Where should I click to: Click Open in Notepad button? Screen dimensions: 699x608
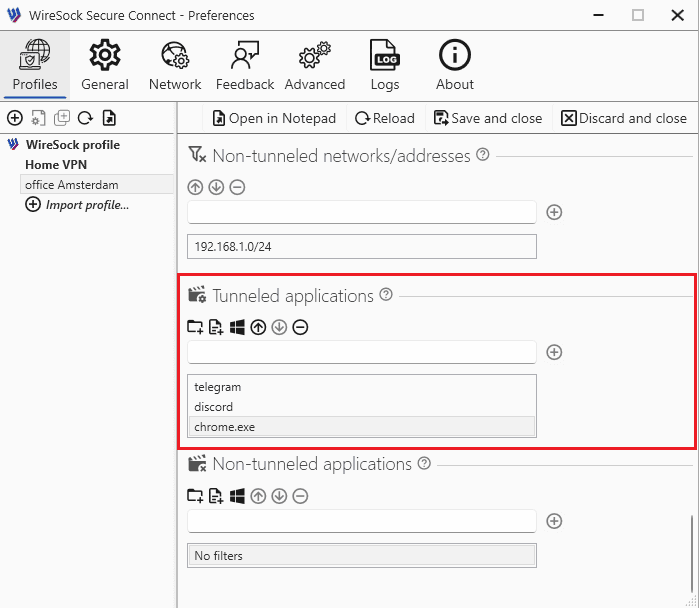coord(275,118)
